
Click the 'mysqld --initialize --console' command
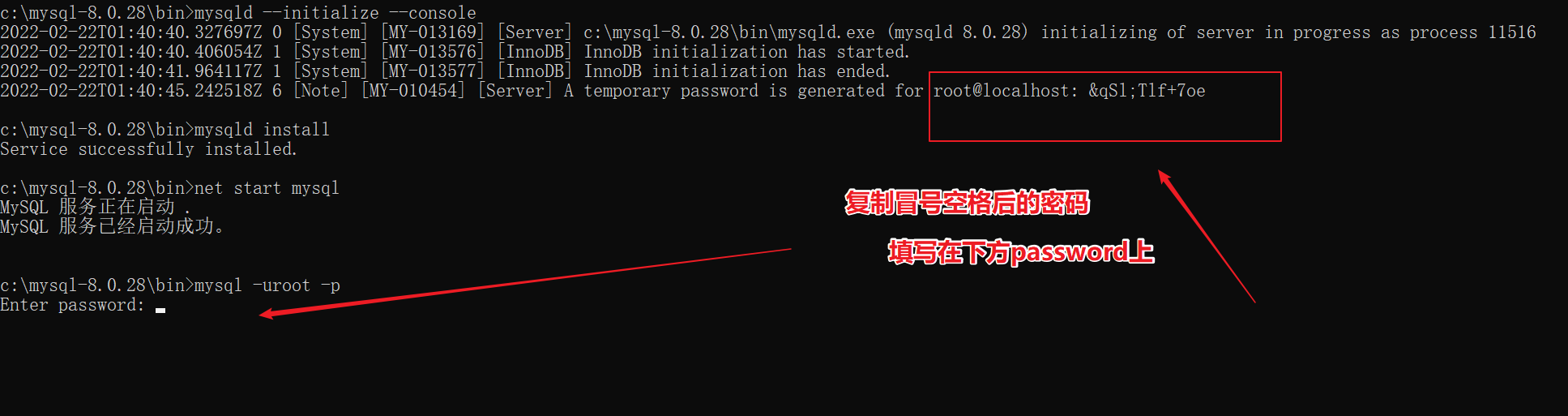point(335,13)
